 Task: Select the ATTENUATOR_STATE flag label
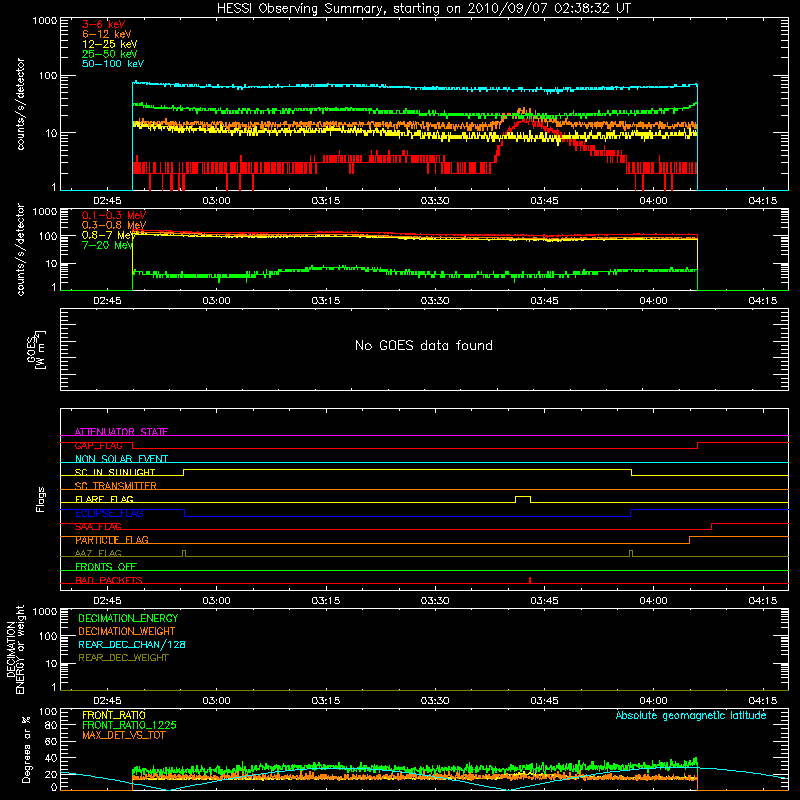click(x=121, y=432)
